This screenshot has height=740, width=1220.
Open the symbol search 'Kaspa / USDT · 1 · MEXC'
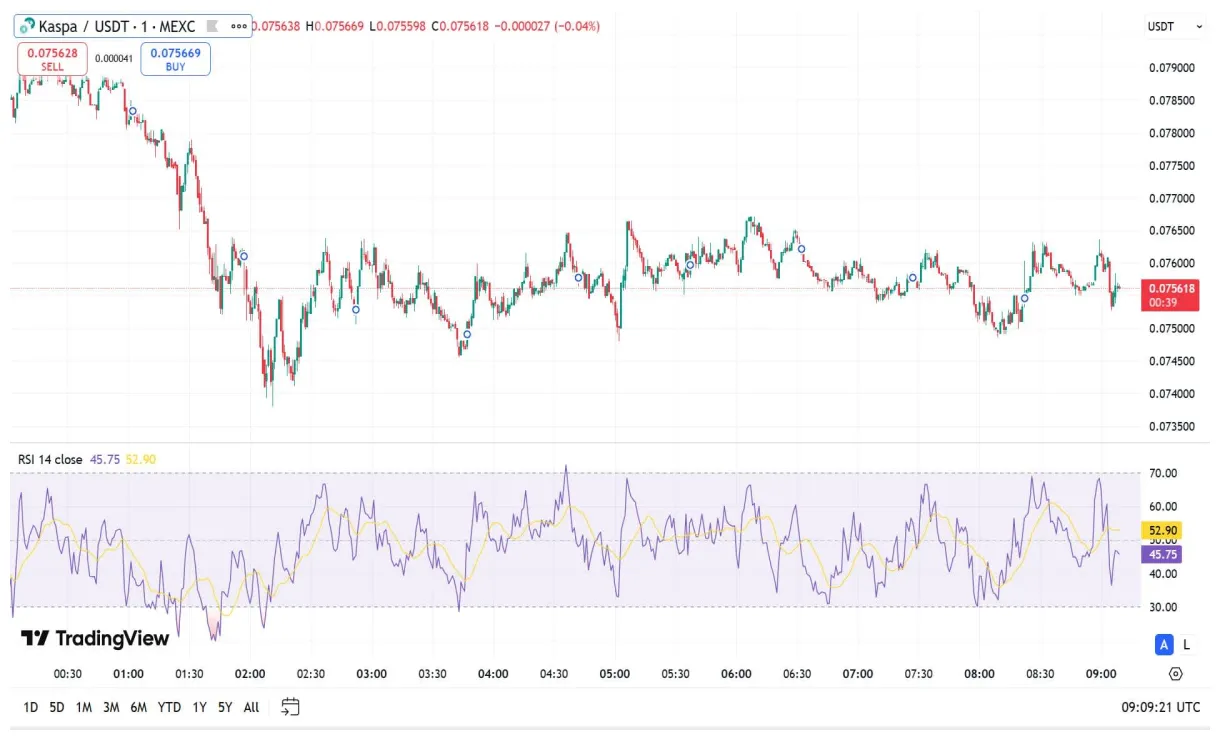click(x=120, y=26)
